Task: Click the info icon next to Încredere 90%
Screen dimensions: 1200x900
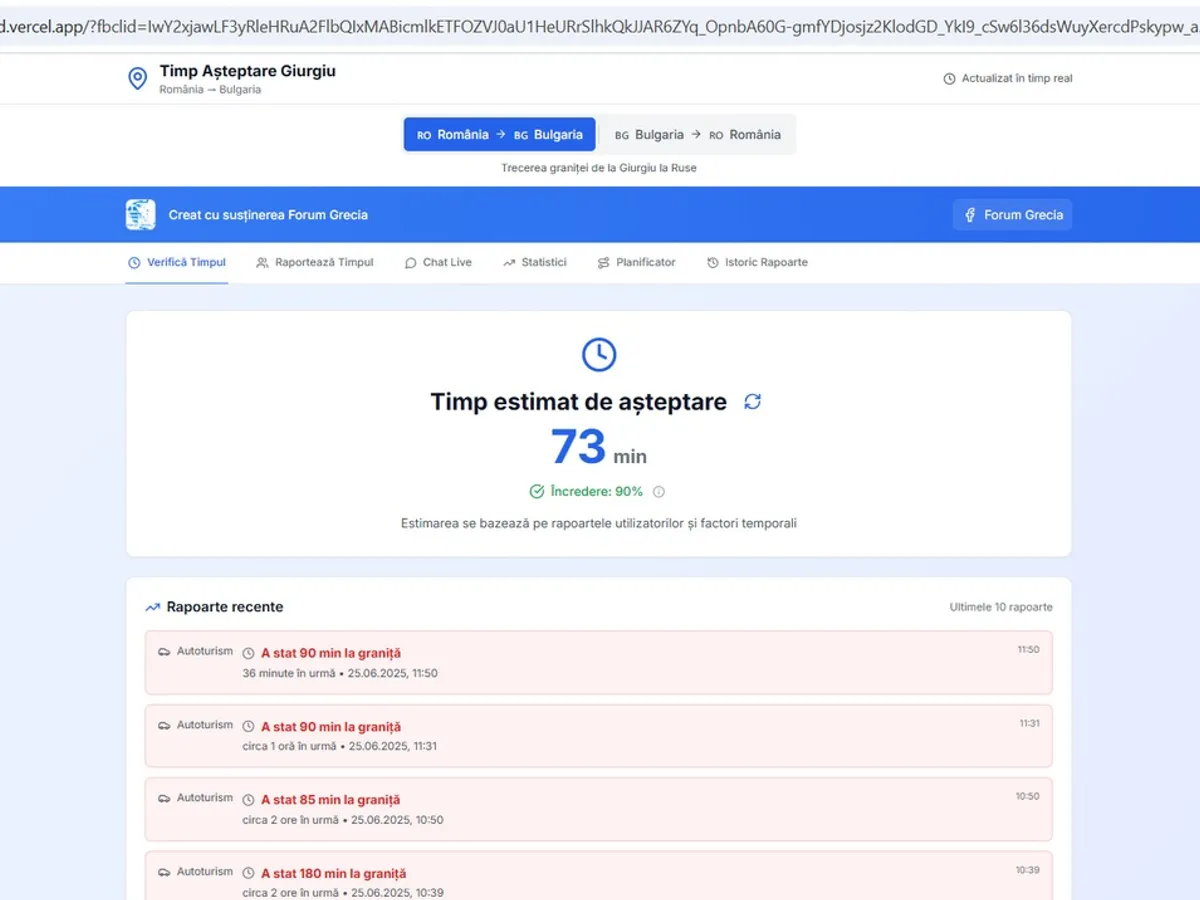Action: 658,492
